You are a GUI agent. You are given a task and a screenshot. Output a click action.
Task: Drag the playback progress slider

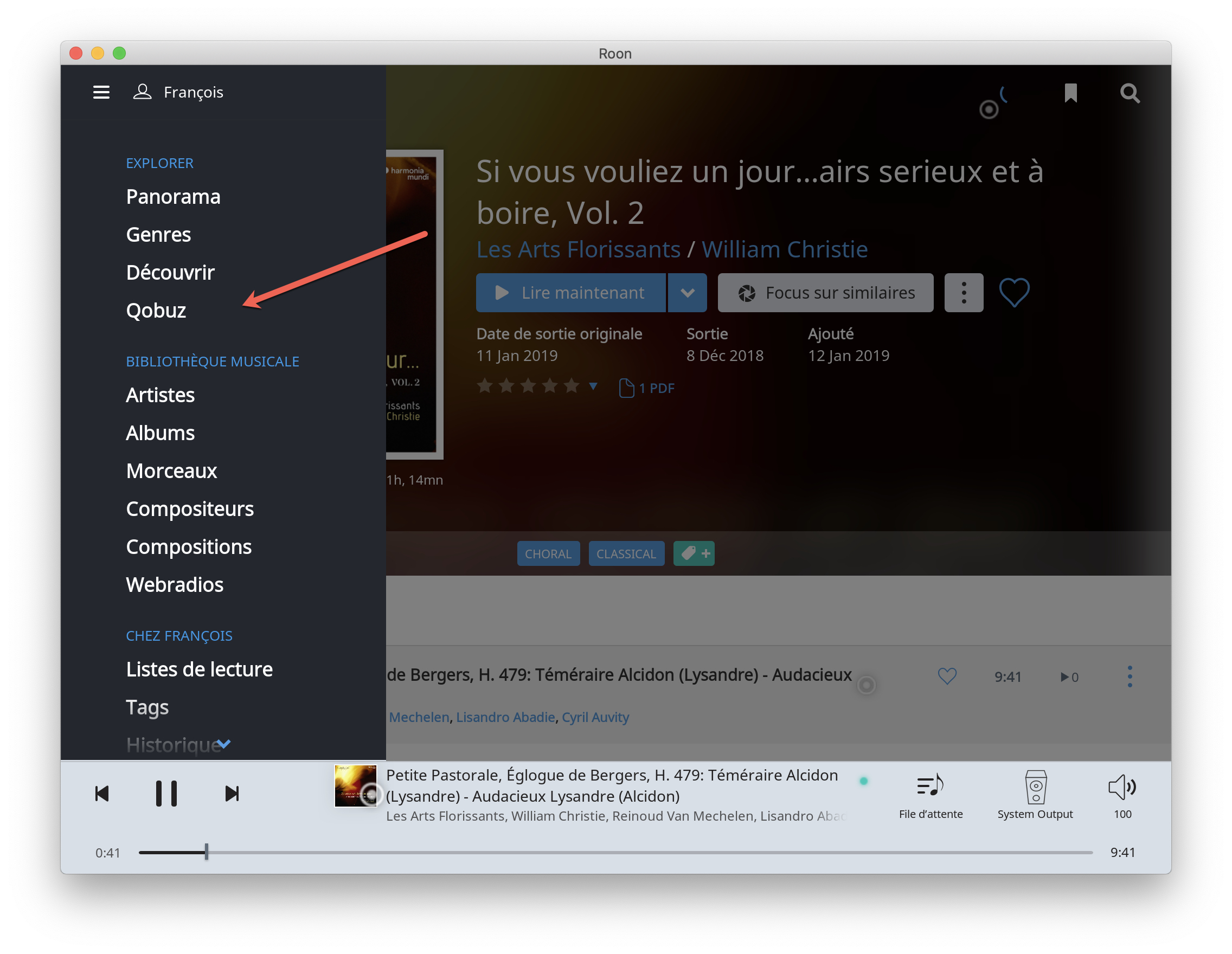tap(206, 852)
